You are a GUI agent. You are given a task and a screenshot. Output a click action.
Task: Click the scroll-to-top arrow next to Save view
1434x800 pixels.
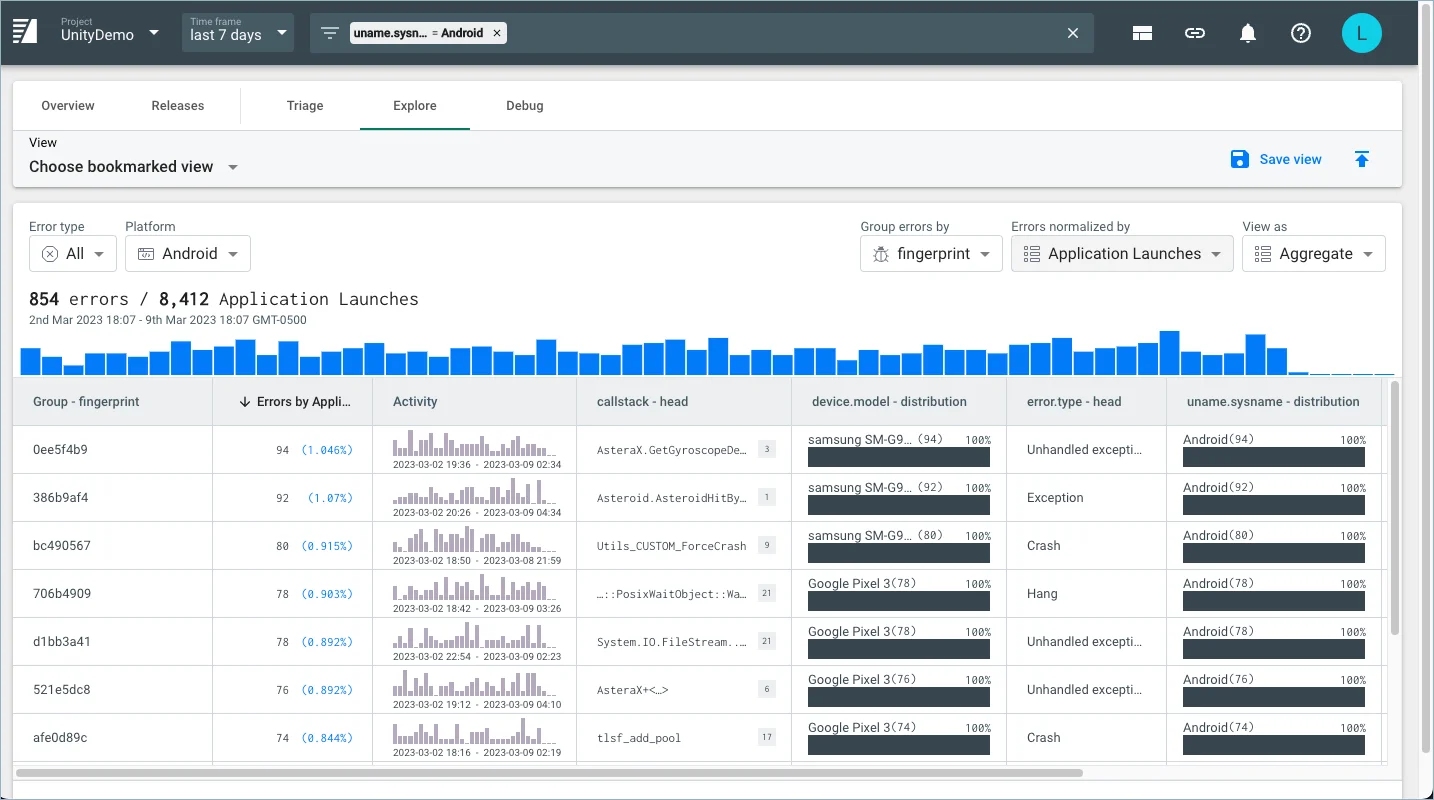(1362, 159)
